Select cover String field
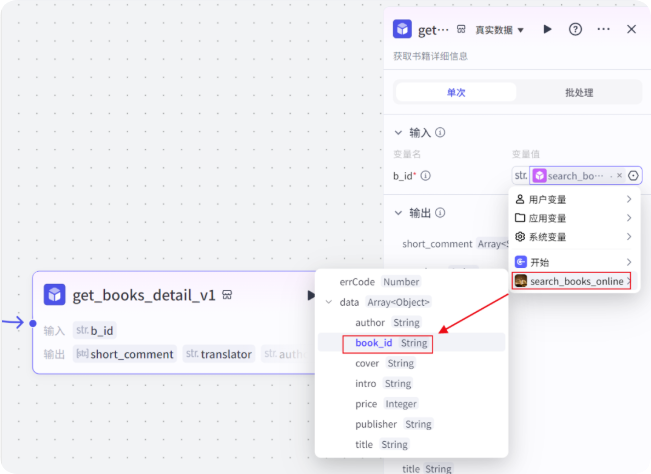This screenshot has width=651, height=474. 411,363
